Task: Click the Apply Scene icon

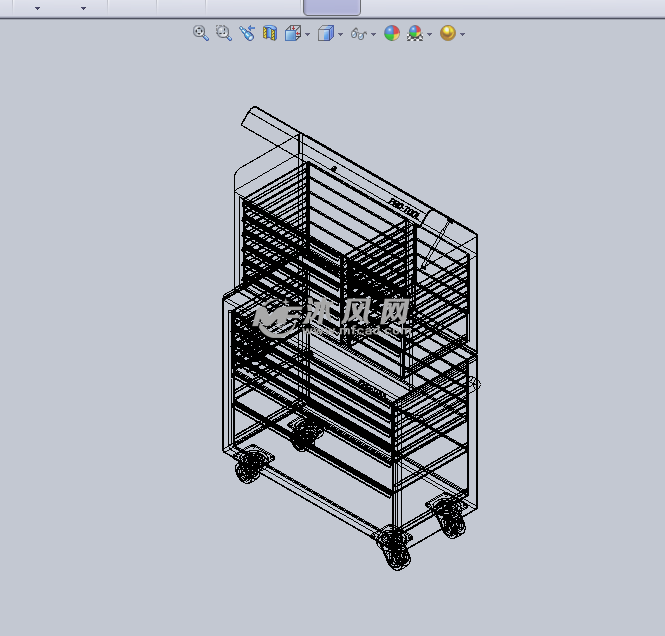Action: pos(415,33)
